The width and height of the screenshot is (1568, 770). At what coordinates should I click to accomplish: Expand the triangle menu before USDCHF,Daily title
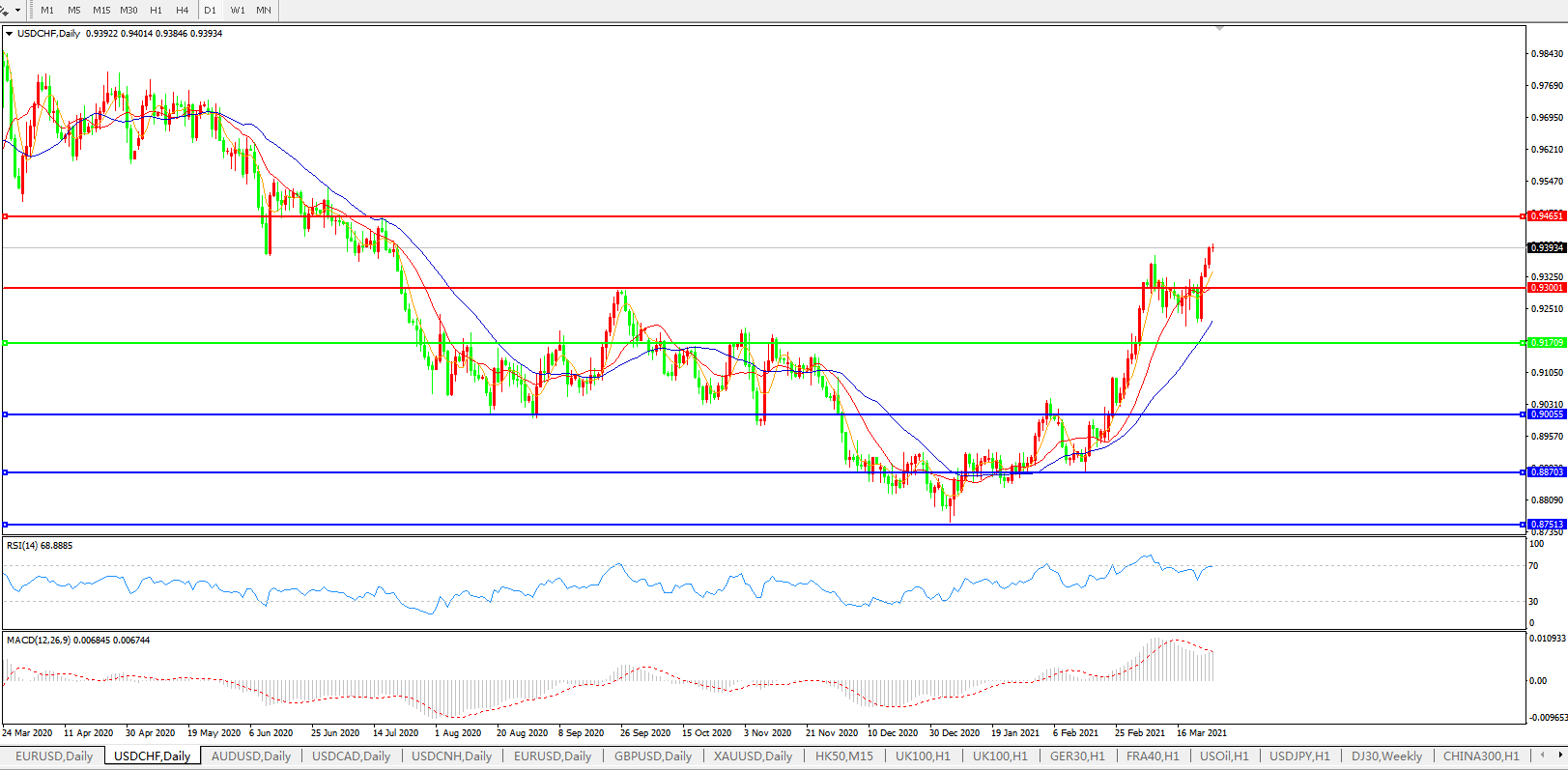click(10, 34)
